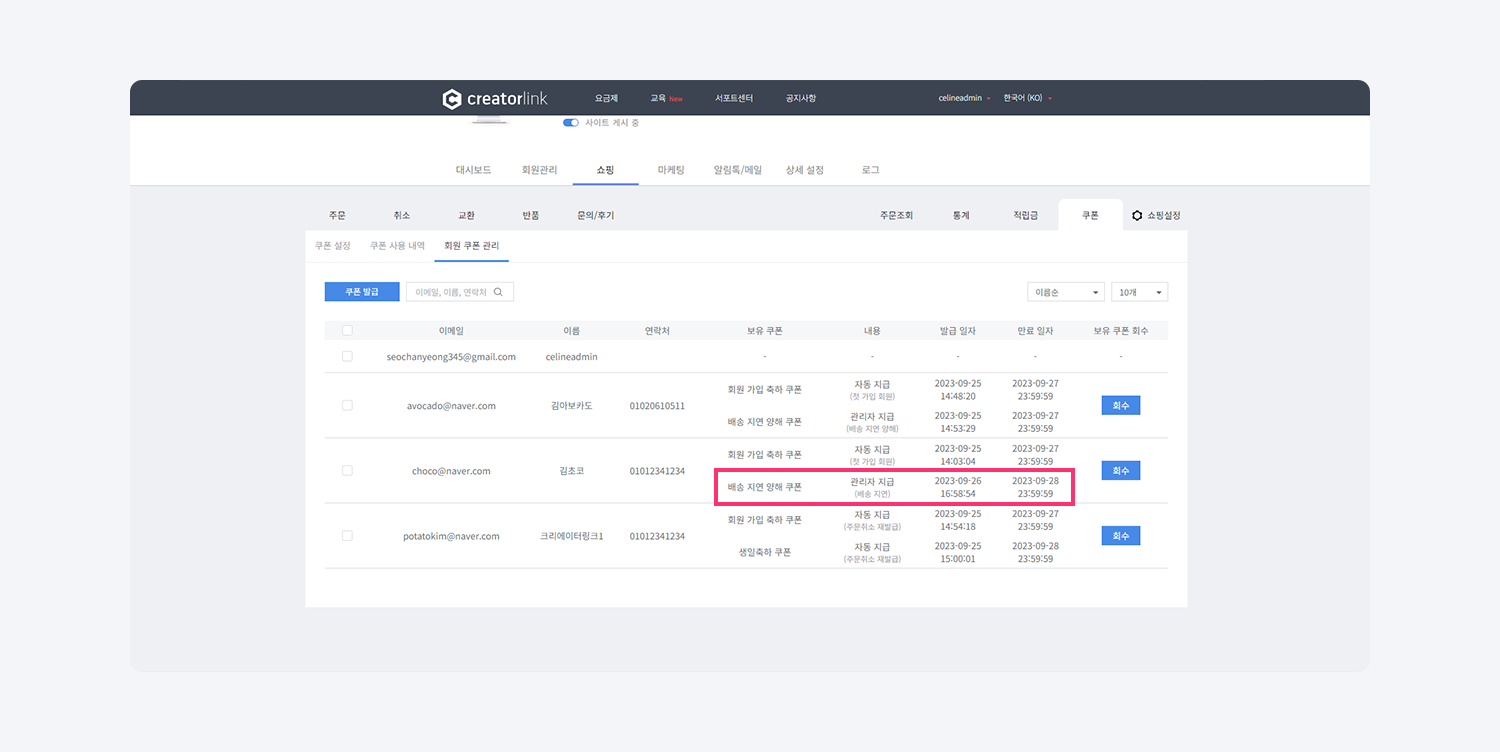Click the creatorlink logo icon
Viewport: 1500px width, 752px height.
pyautogui.click(x=452, y=99)
